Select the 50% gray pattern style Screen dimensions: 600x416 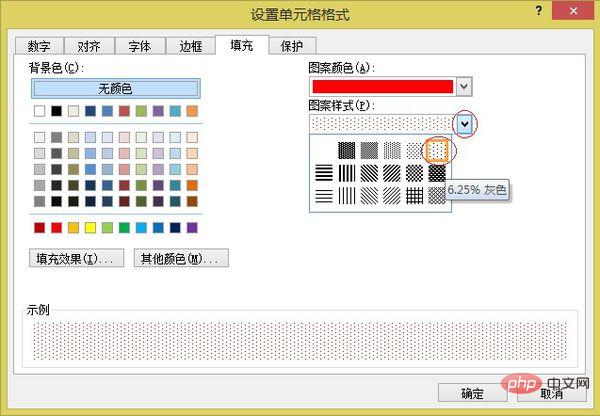[x=369, y=150]
